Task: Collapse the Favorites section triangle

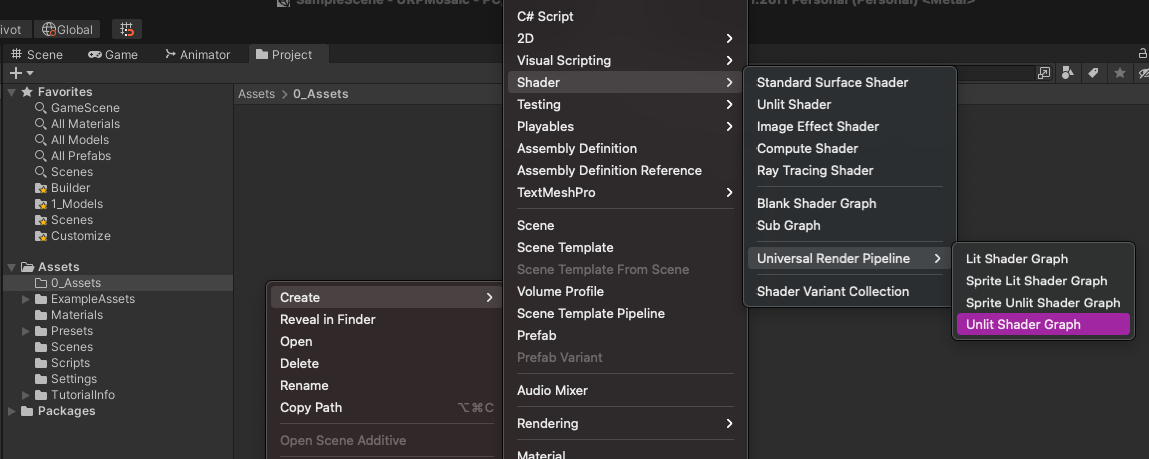Action: pyautogui.click(x=12, y=92)
